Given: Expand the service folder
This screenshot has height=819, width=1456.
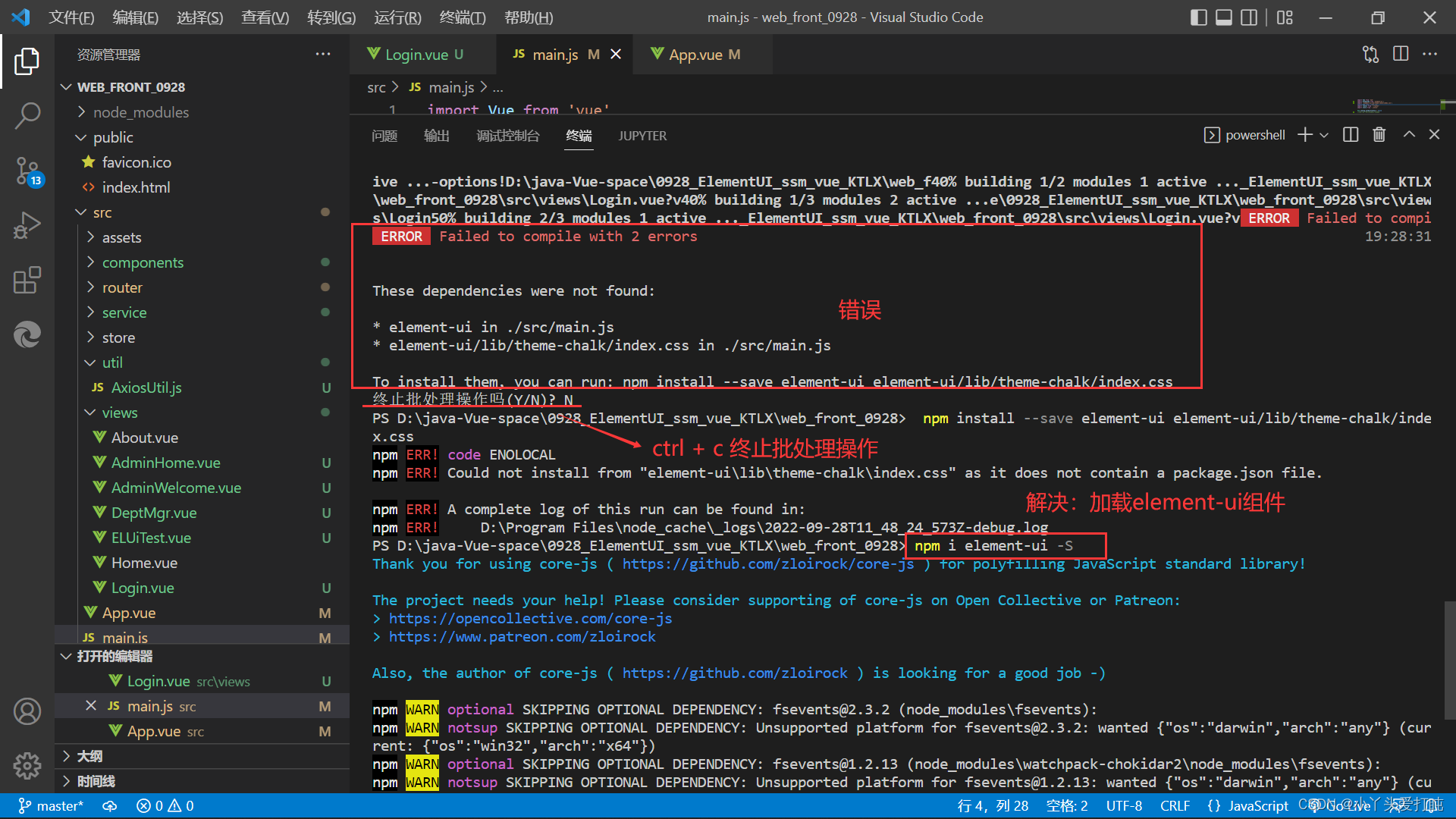Looking at the screenshot, I should (202, 312).
